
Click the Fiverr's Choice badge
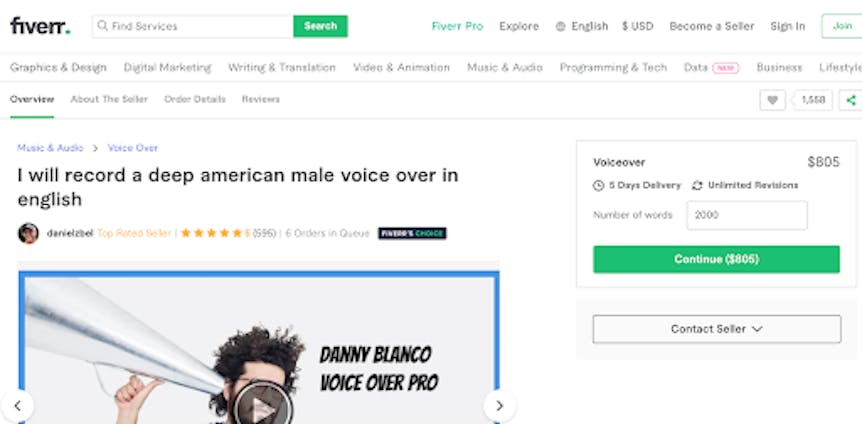click(x=412, y=233)
